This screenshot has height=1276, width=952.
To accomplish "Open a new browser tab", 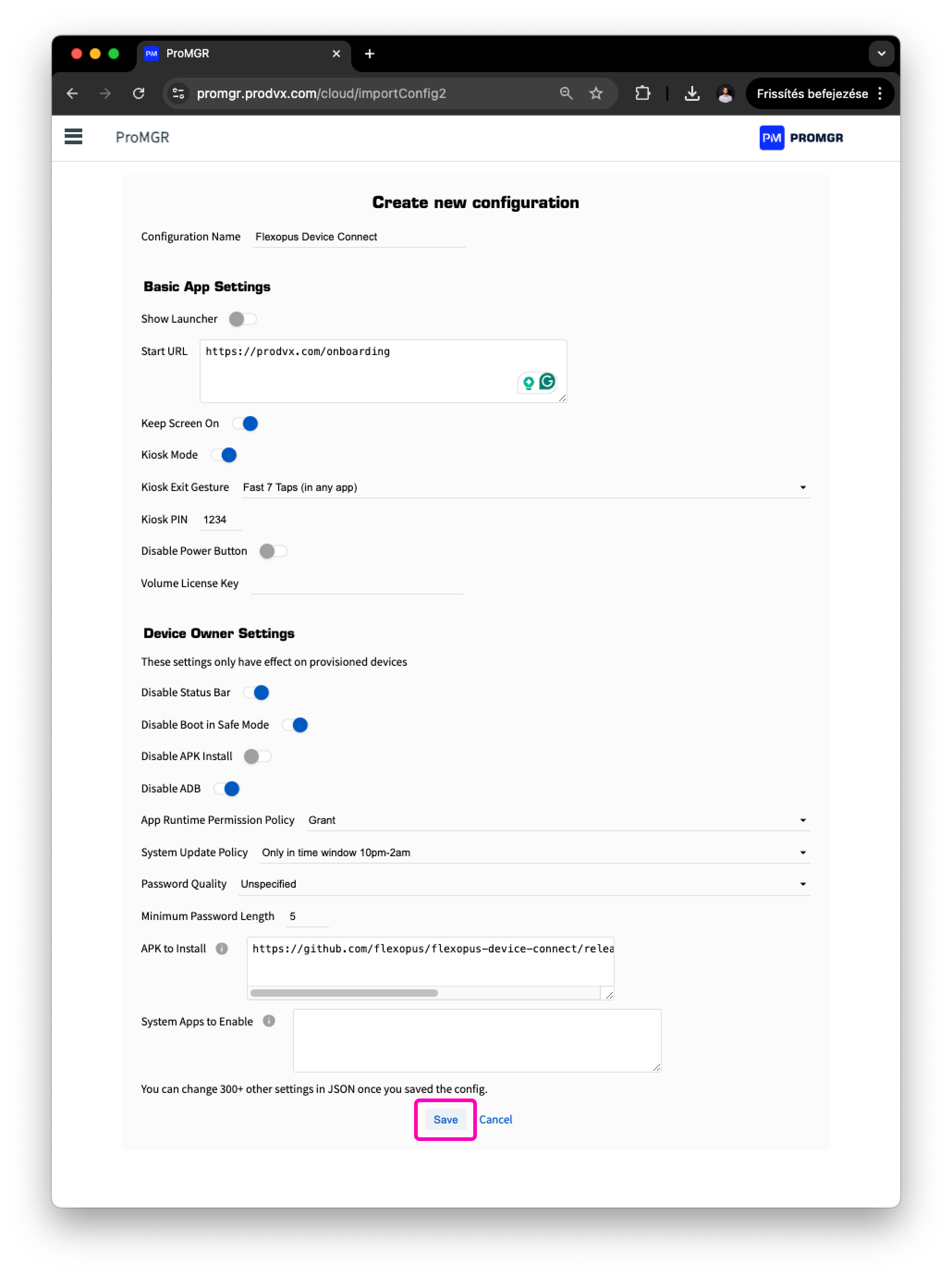I will pos(369,54).
